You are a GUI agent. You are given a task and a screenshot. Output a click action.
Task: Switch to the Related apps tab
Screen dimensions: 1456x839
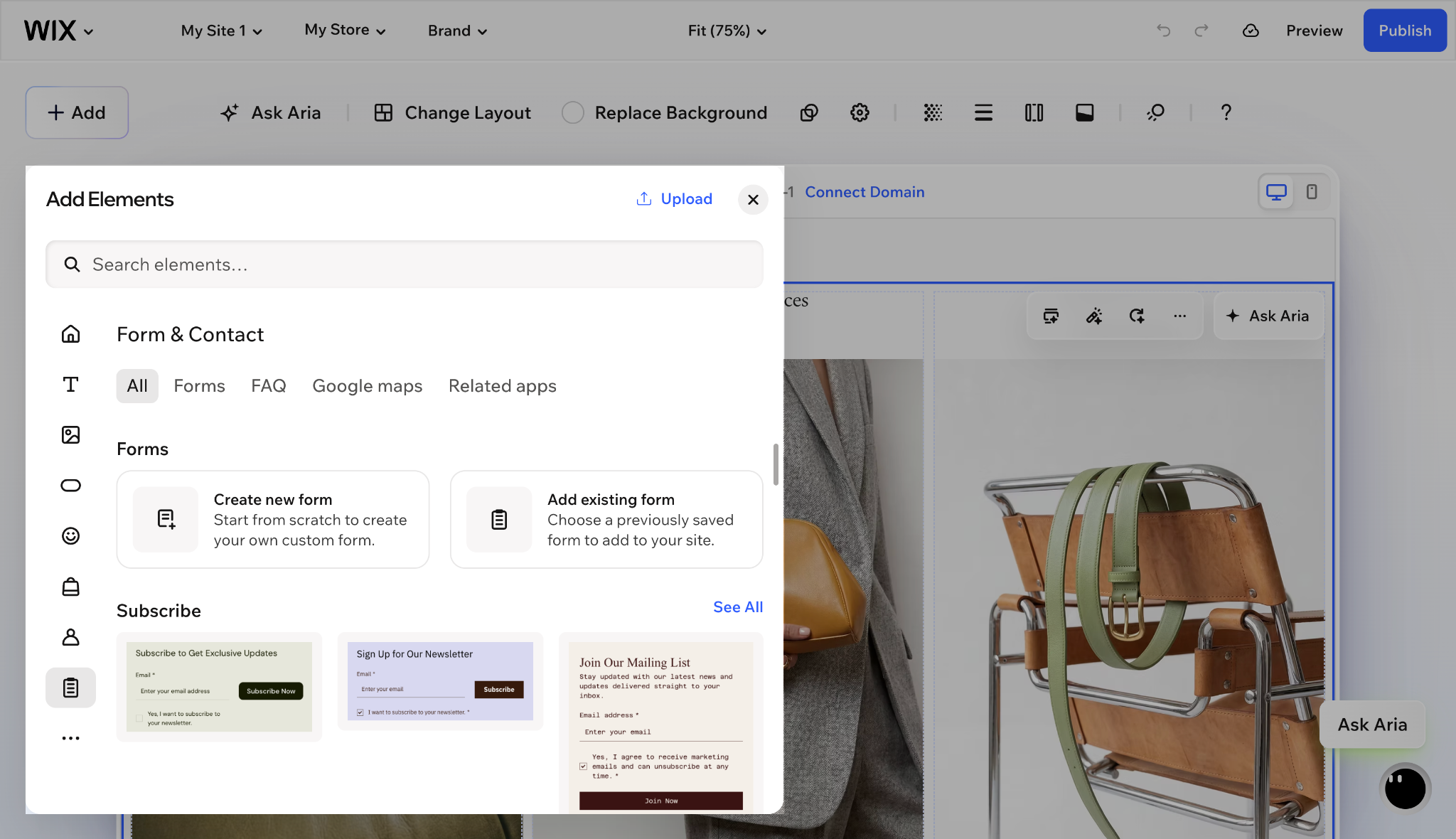coord(502,385)
